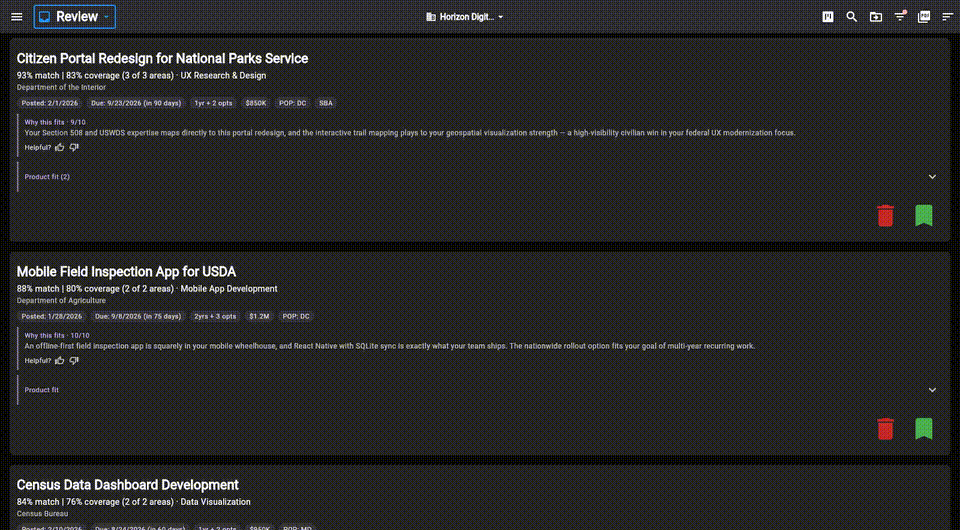Open the Horizon Digit... organization selector

click(x=465, y=17)
